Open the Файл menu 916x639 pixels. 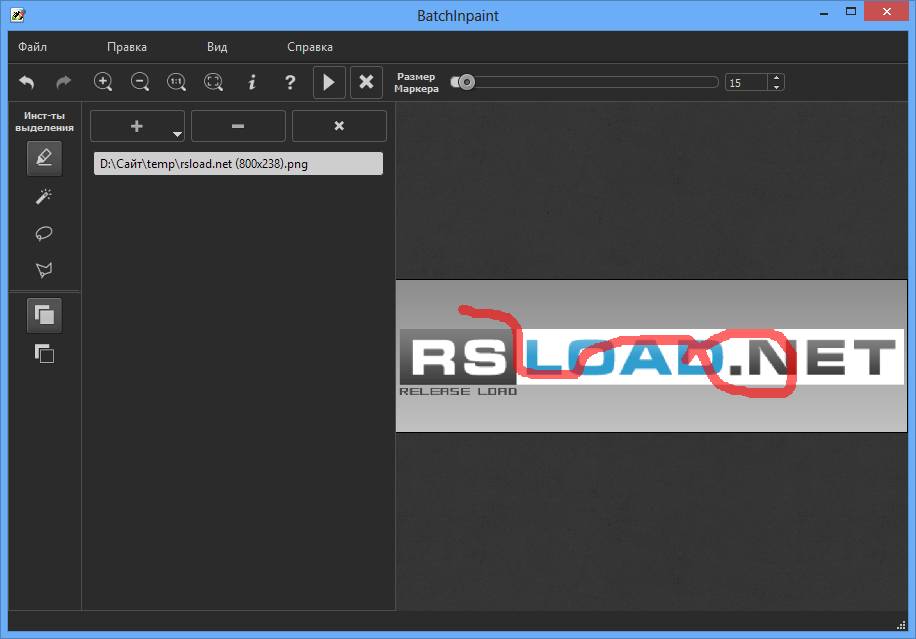pyautogui.click(x=32, y=47)
